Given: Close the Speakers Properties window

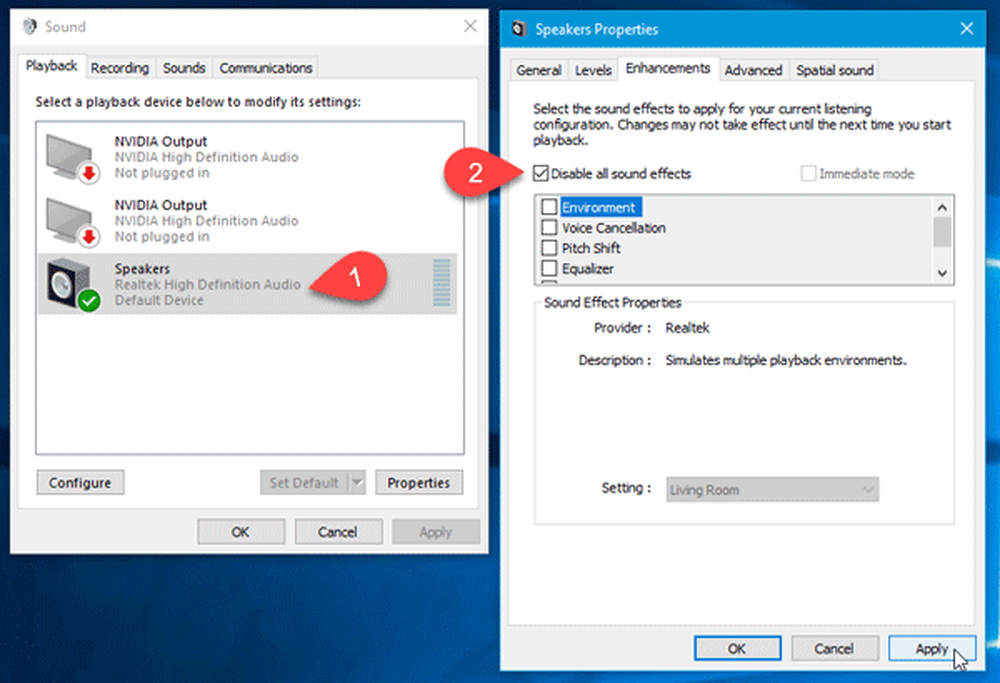Looking at the screenshot, I should pos(965,29).
